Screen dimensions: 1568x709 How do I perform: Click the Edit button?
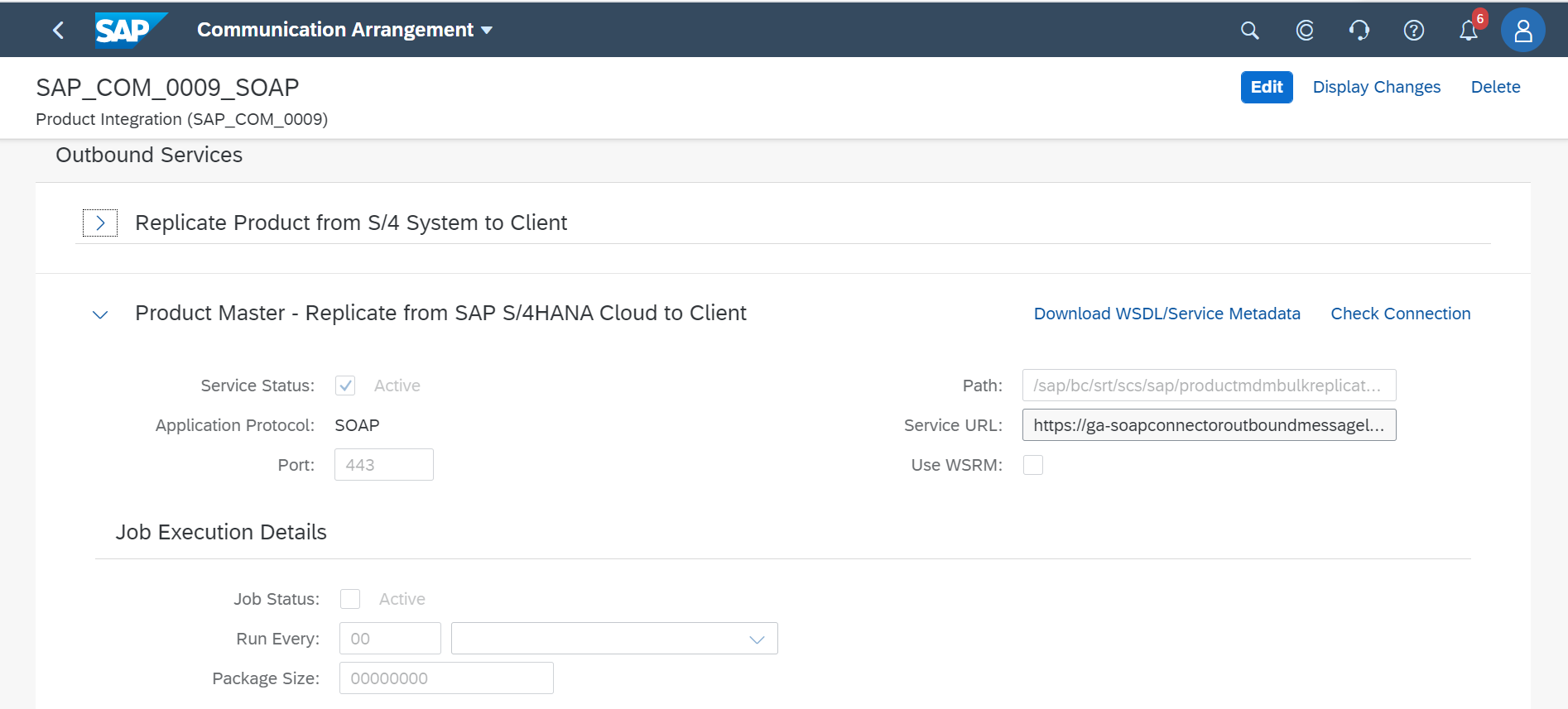click(1267, 87)
